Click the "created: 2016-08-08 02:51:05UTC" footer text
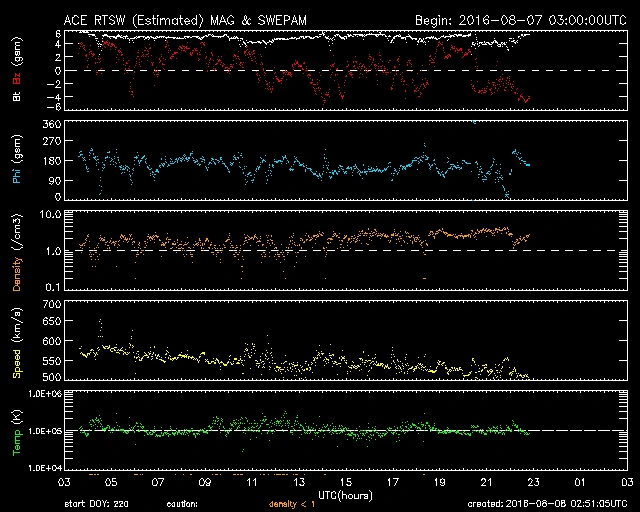The height and width of the screenshot is (512, 640). point(547,504)
